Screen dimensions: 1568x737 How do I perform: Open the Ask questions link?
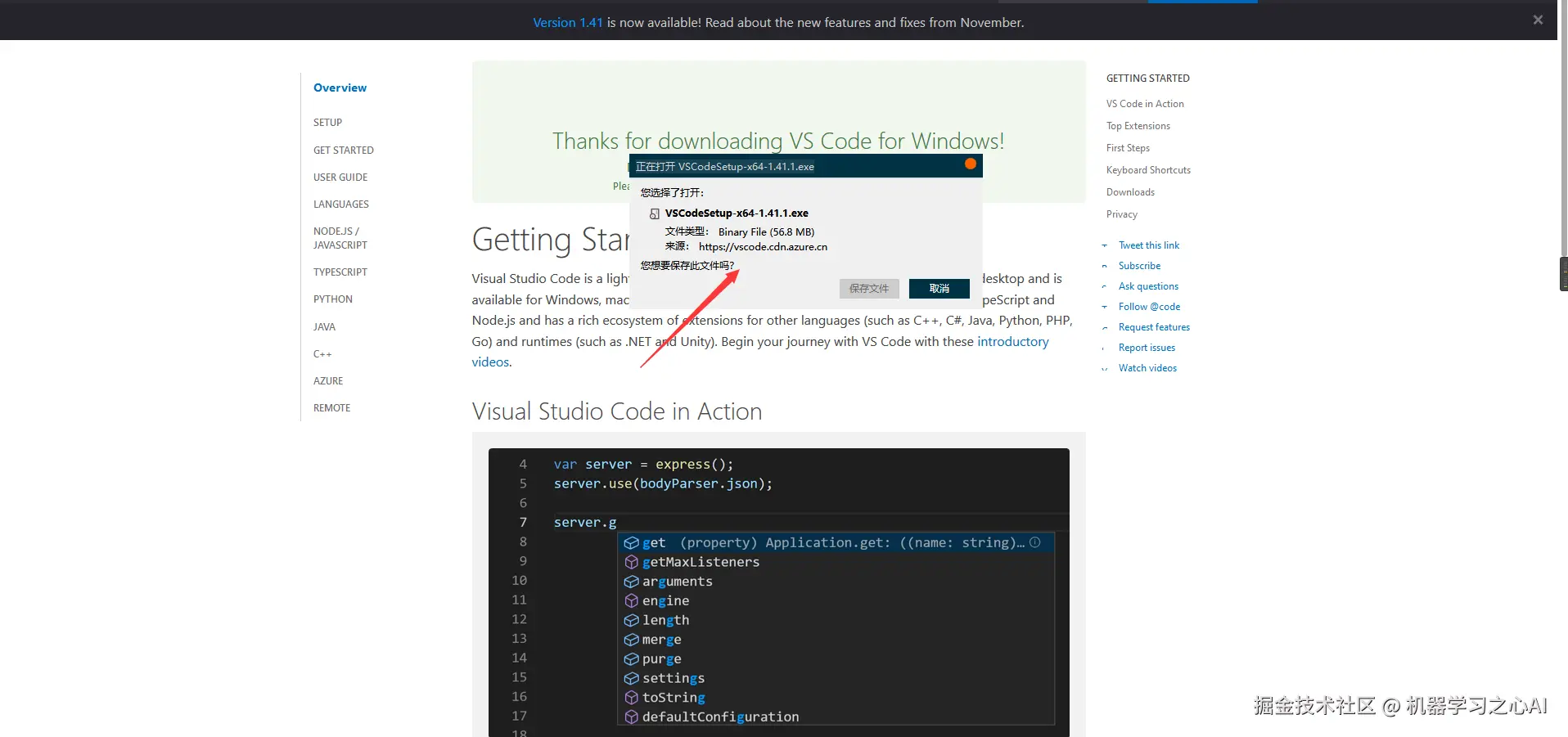click(x=1148, y=286)
